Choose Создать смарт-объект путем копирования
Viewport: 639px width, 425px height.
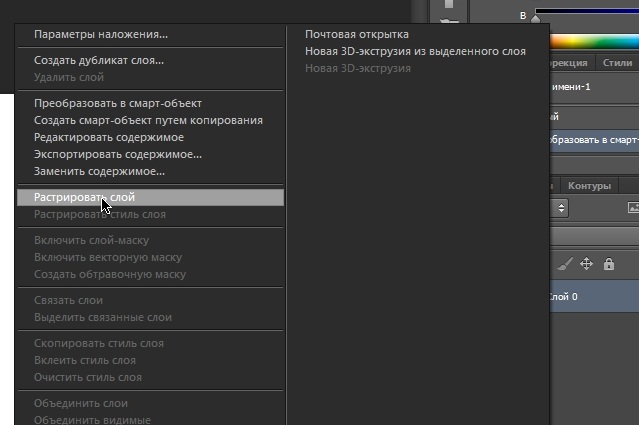[x=148, y=121]
